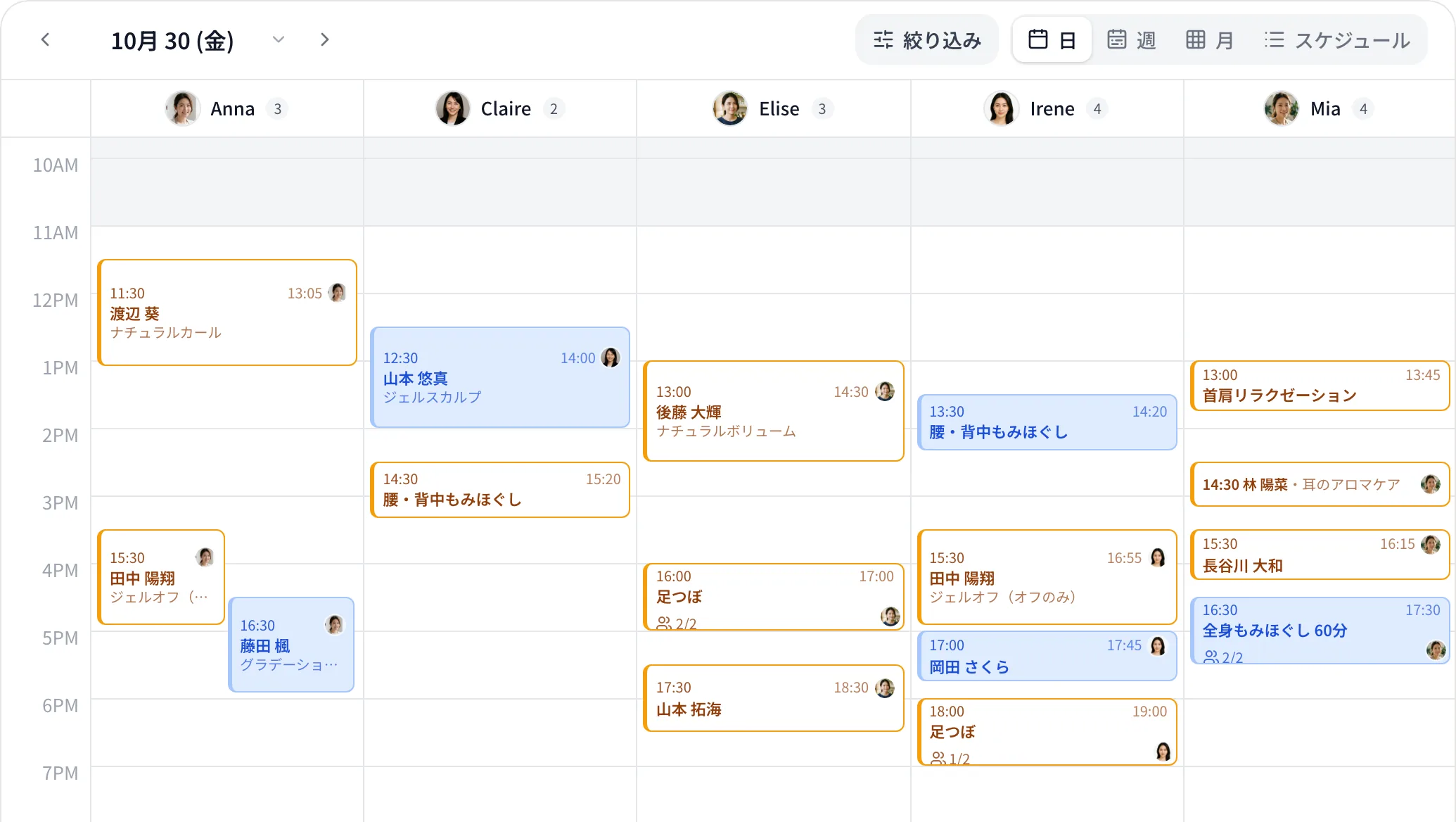This screenshot has height=822, width=1456.
Task: Open the 絞り込み filter button
Action: coord(927,40)
